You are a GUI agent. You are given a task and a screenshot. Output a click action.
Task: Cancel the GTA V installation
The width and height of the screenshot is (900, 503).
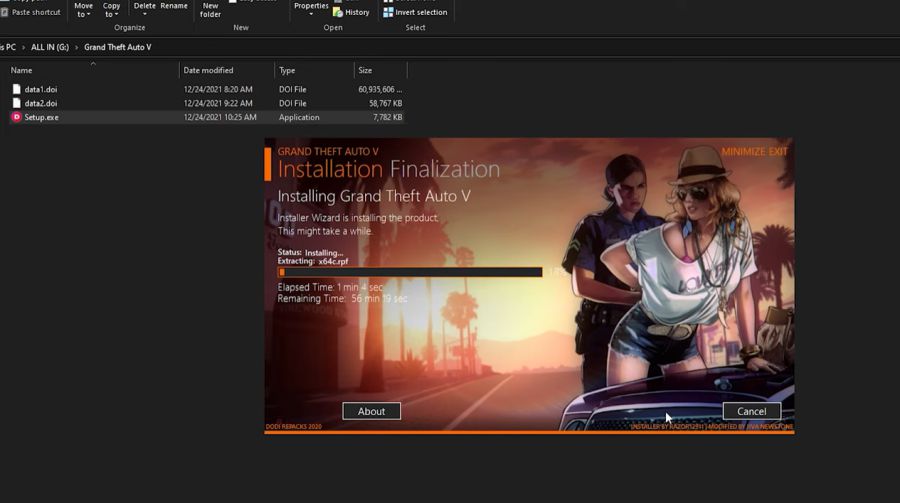752,411
